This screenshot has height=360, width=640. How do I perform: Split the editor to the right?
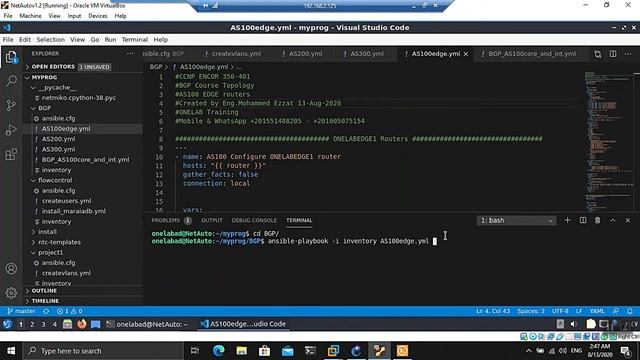(x=613, y=54)
